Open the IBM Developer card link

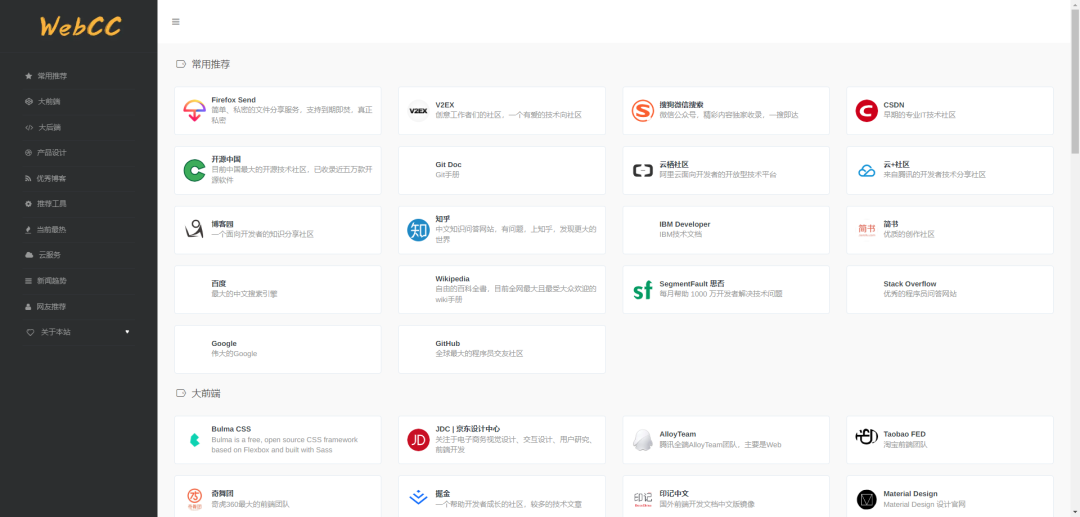(x=726, y=230)
